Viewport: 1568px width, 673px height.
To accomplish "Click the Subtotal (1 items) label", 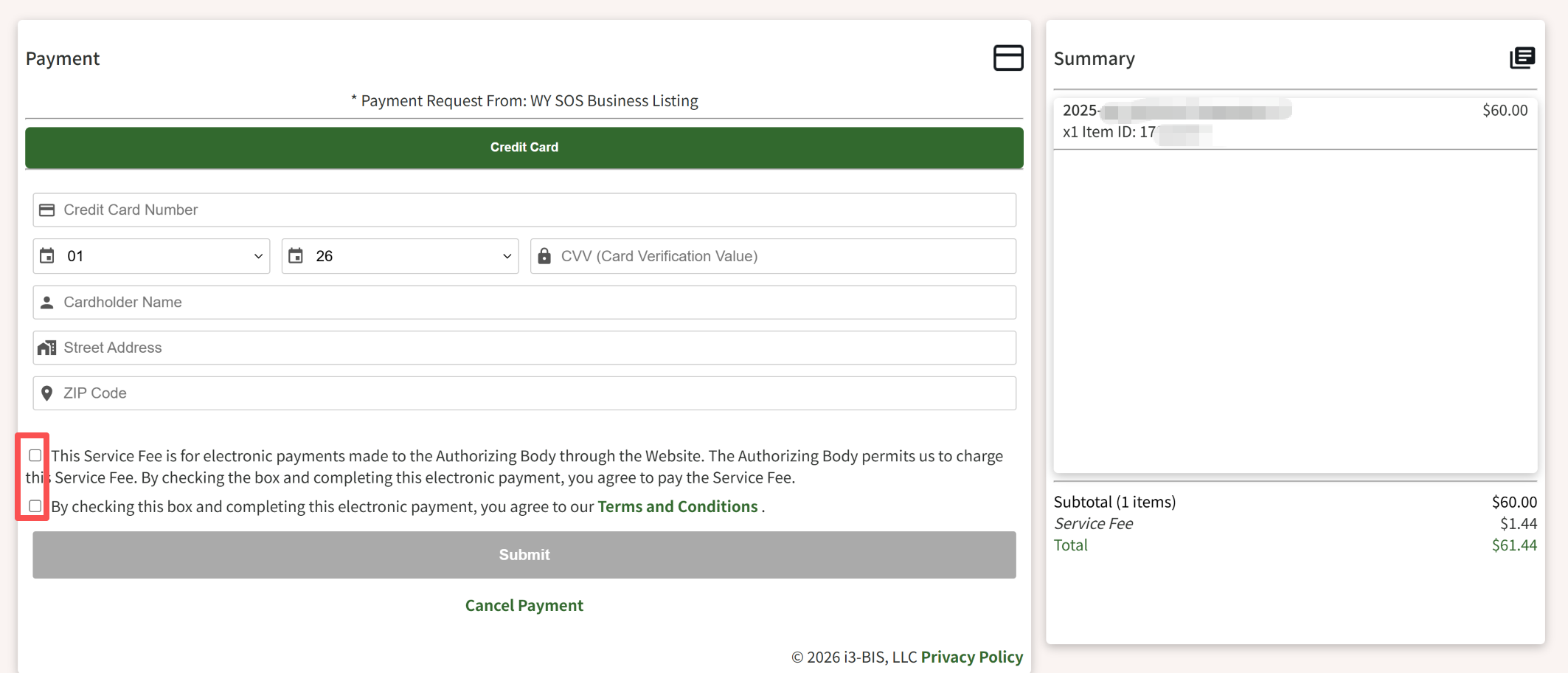I will pos(1114,503).
